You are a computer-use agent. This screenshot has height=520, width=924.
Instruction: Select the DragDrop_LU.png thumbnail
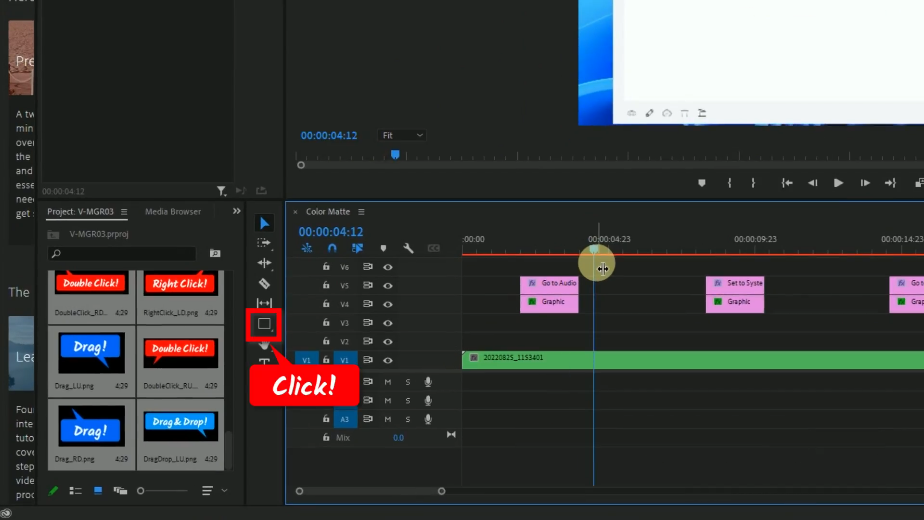click(180, 426)
